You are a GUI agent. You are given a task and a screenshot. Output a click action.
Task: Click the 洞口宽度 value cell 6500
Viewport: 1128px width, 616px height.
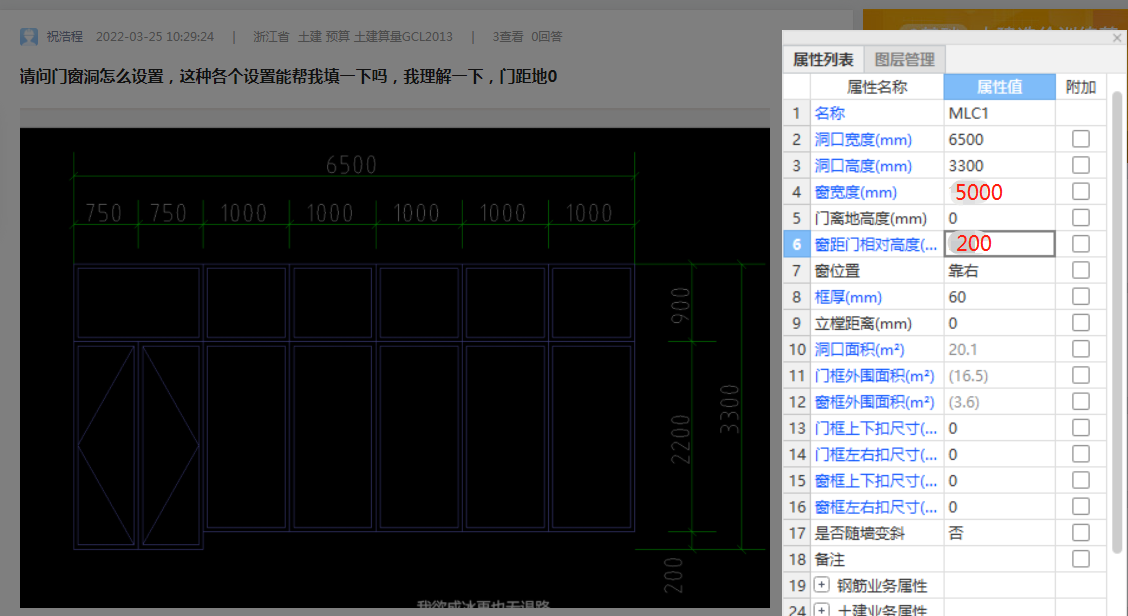[x=999, y=140]
